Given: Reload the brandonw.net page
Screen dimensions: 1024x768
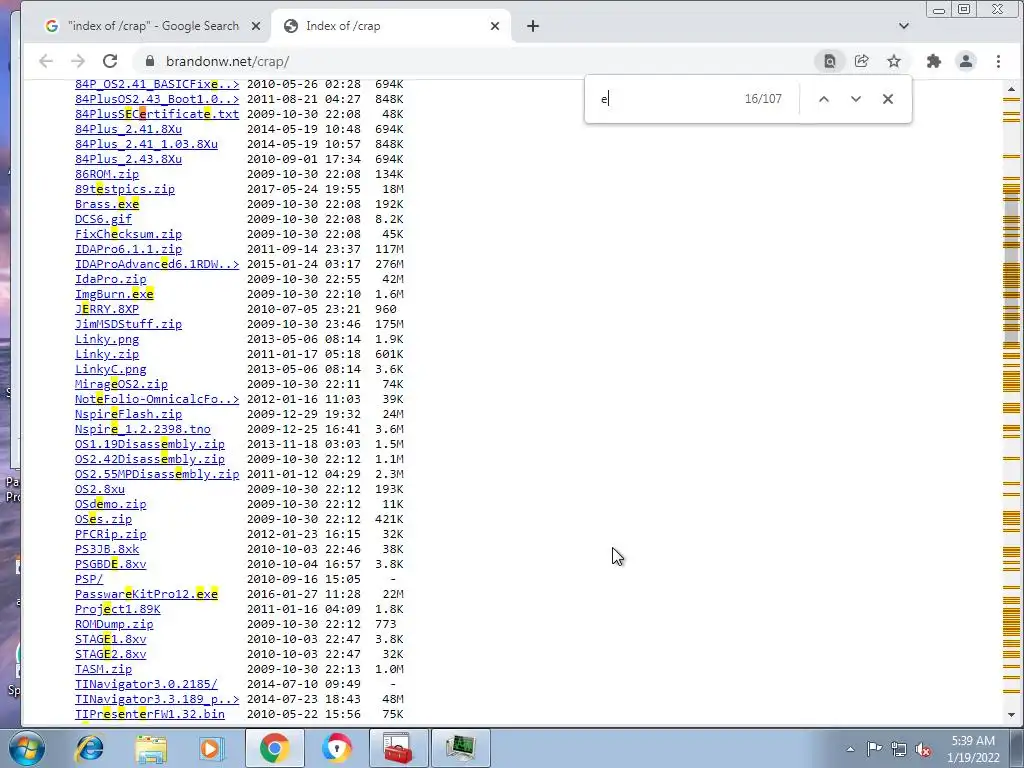Looking at the screenshot, I should [110, 61].
